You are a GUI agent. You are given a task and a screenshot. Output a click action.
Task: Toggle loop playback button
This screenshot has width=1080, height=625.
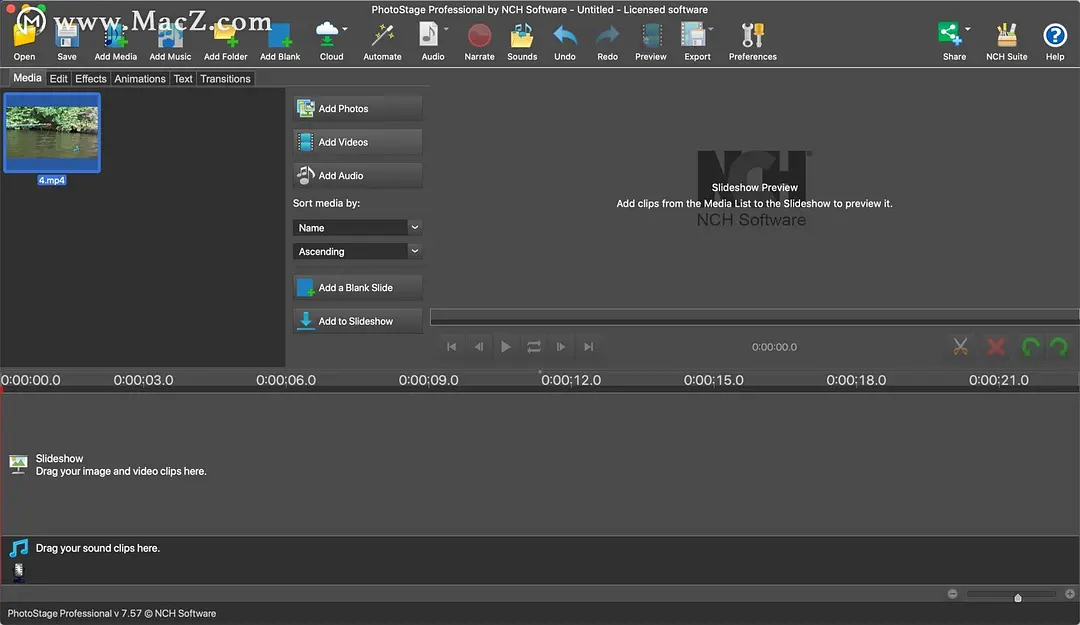click(534, 347)
